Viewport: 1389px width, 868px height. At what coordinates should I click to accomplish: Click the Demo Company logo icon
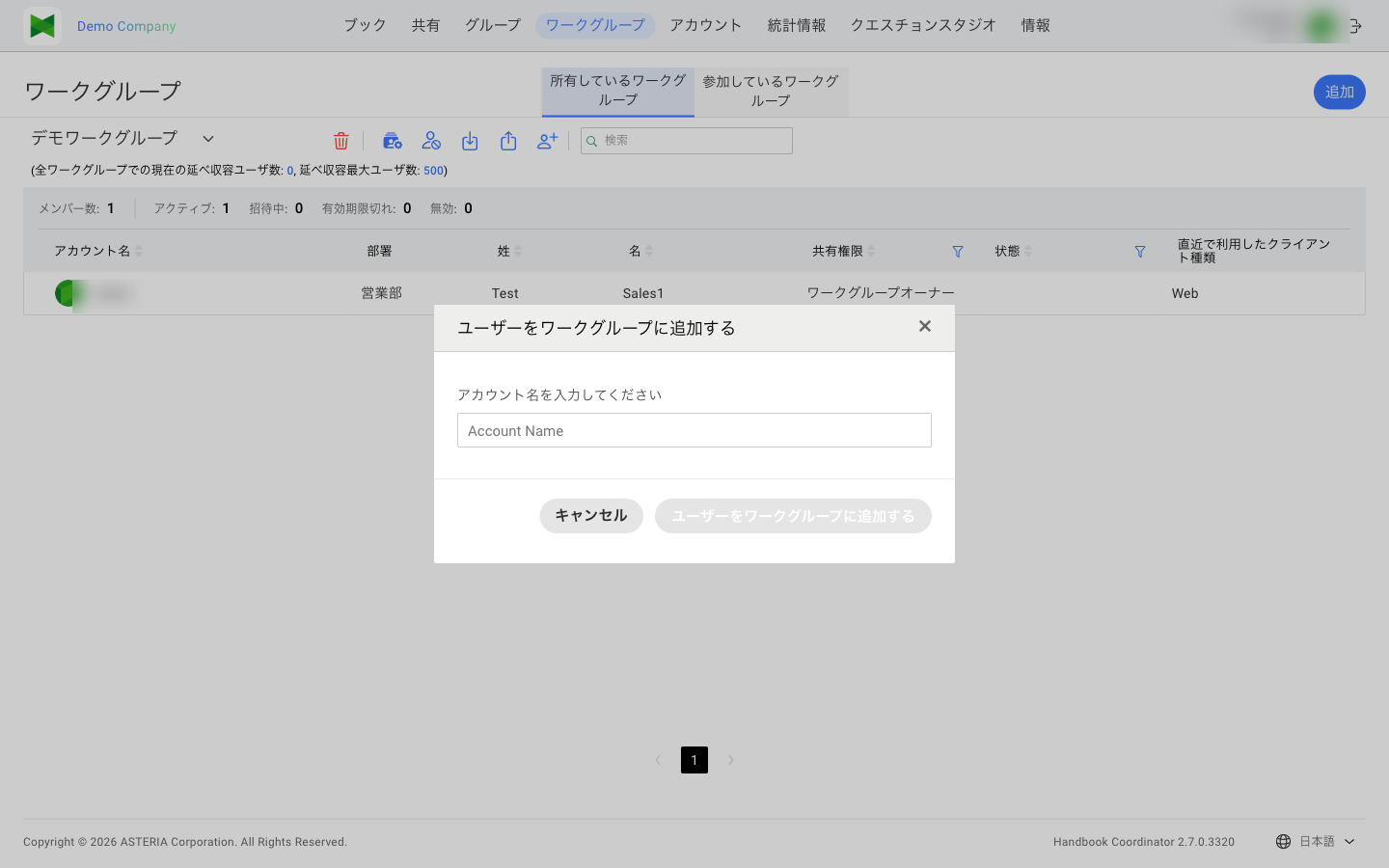click(x=42, y=26)
